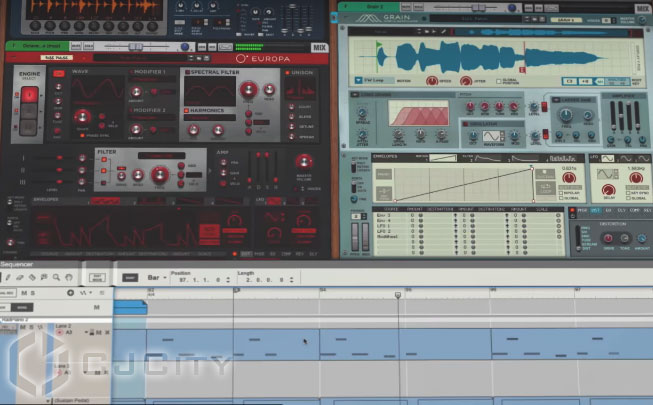Click Europa Engine 1 select button
This screenshot has width=653, height=405.
(29, 95)
